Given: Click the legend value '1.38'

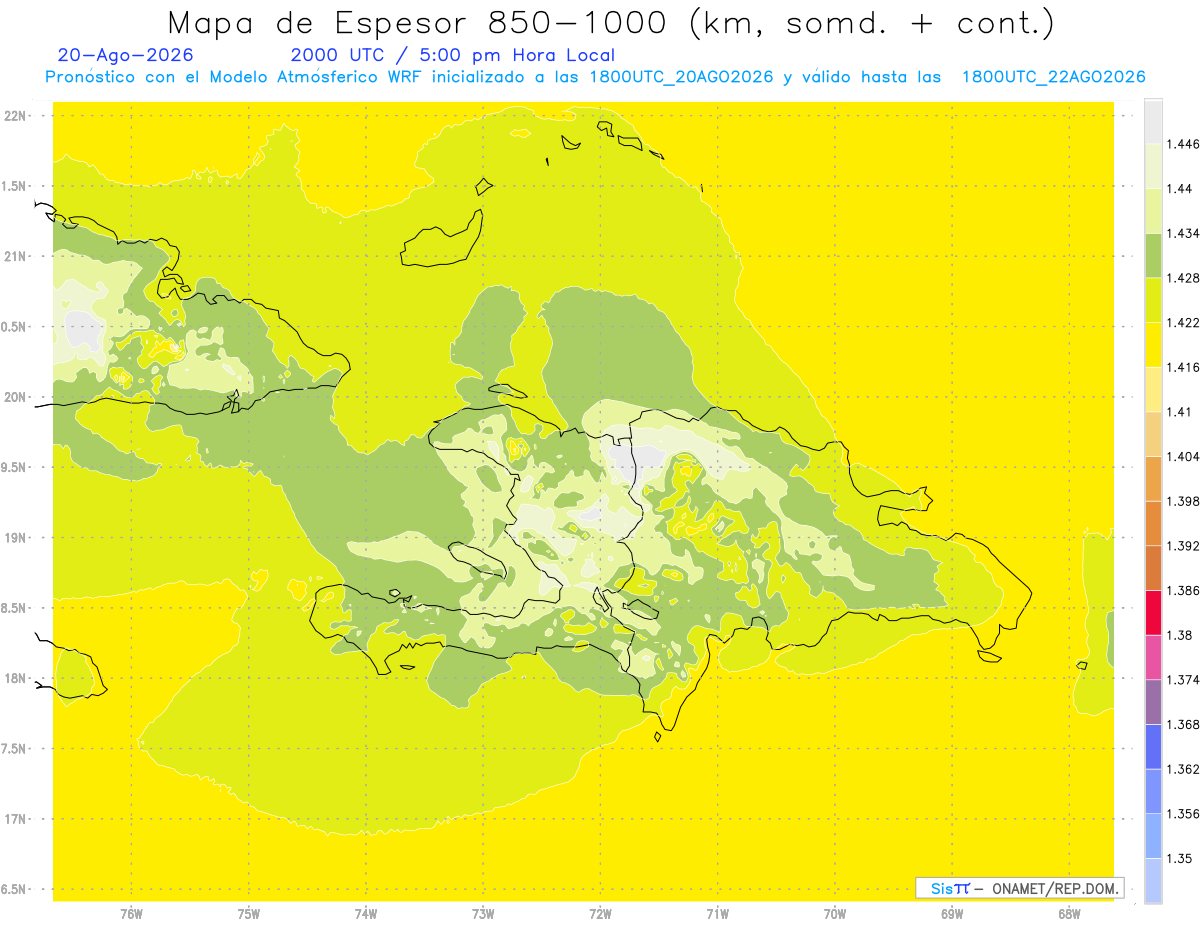Looking at the screenshot, I should click(x=1180, y=635).
